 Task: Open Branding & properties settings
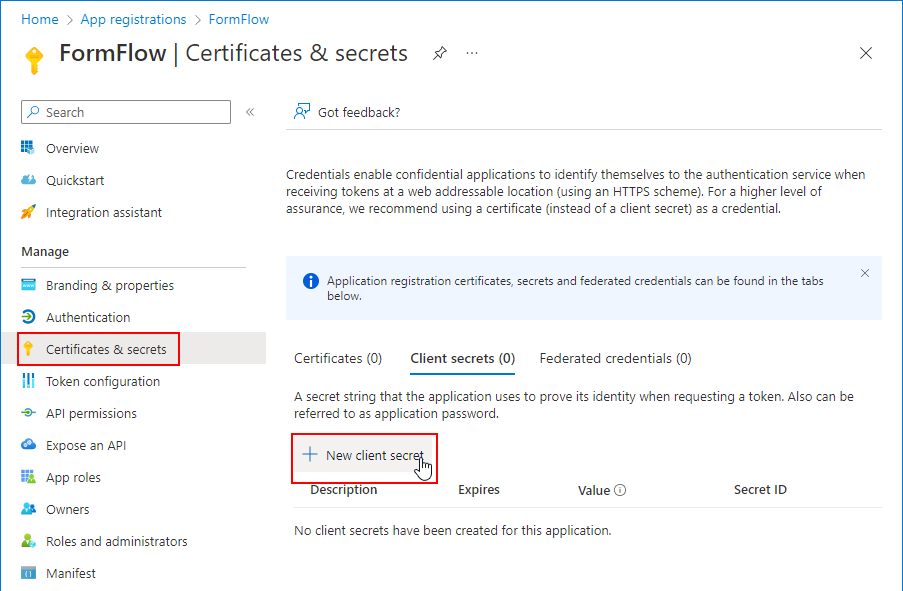coord(109,285)
